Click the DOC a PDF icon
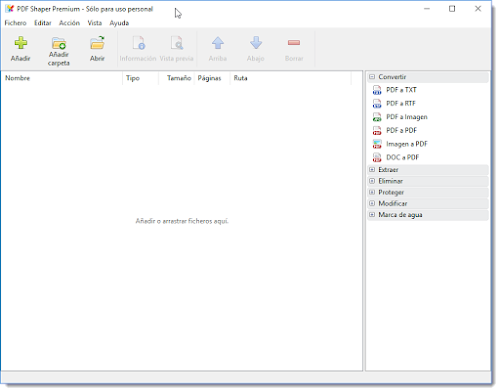The height and width of the screenshot is (392, 500). point(377,157)
